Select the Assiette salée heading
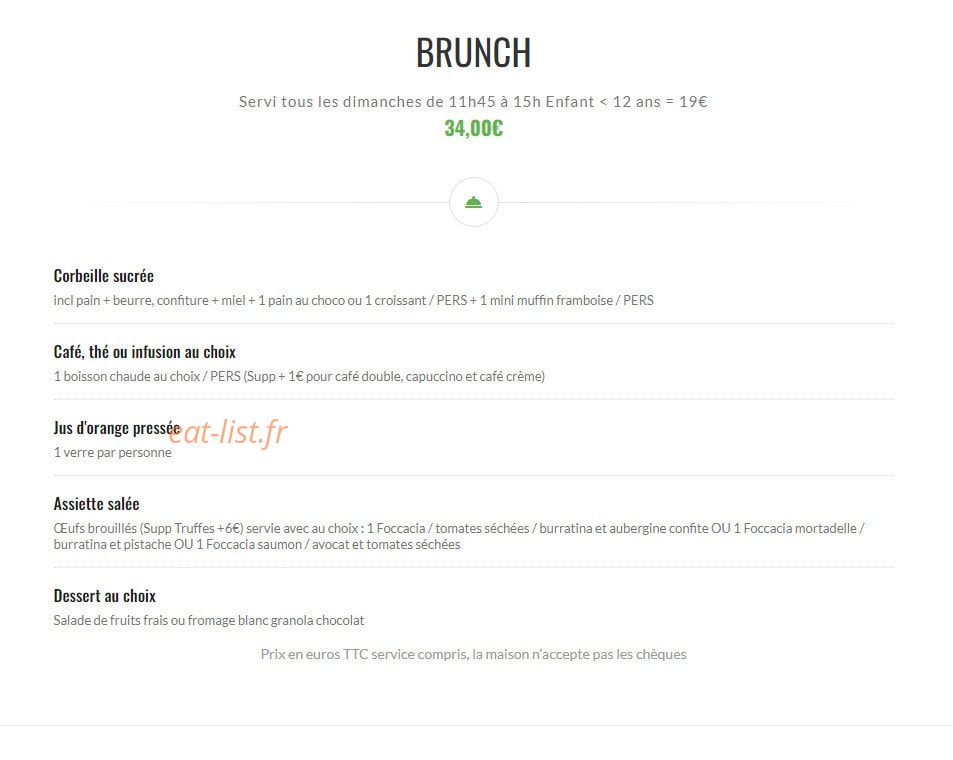This screenshot has width=953, height=760. tap(97, 504)
